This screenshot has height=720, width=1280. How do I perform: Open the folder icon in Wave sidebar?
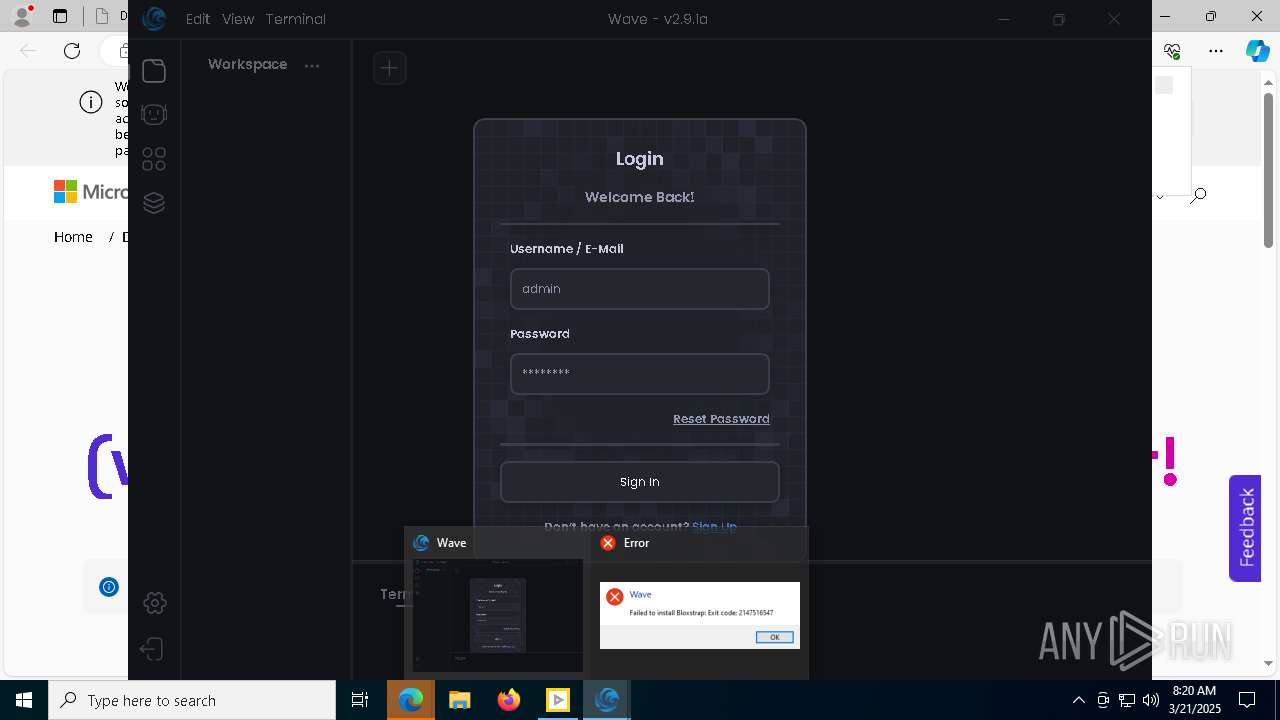(x=153, y=71)
